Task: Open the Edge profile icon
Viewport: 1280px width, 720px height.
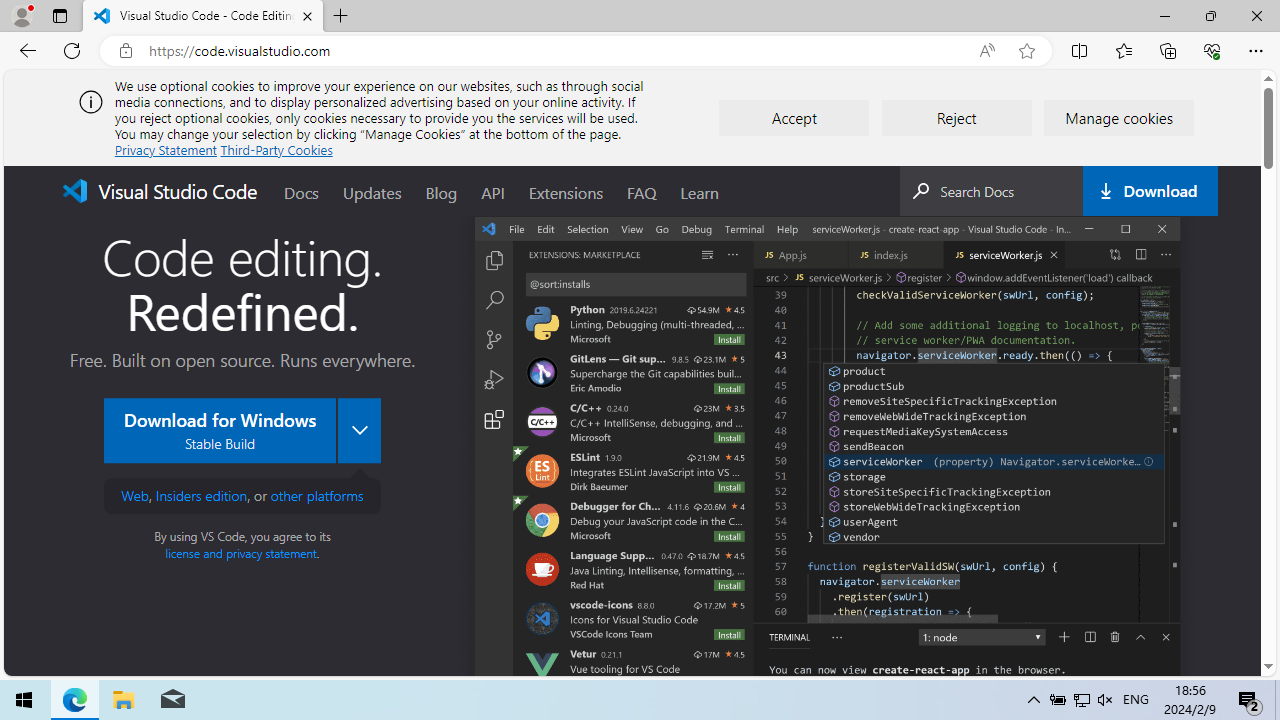Action: click(x=21, y=16)
